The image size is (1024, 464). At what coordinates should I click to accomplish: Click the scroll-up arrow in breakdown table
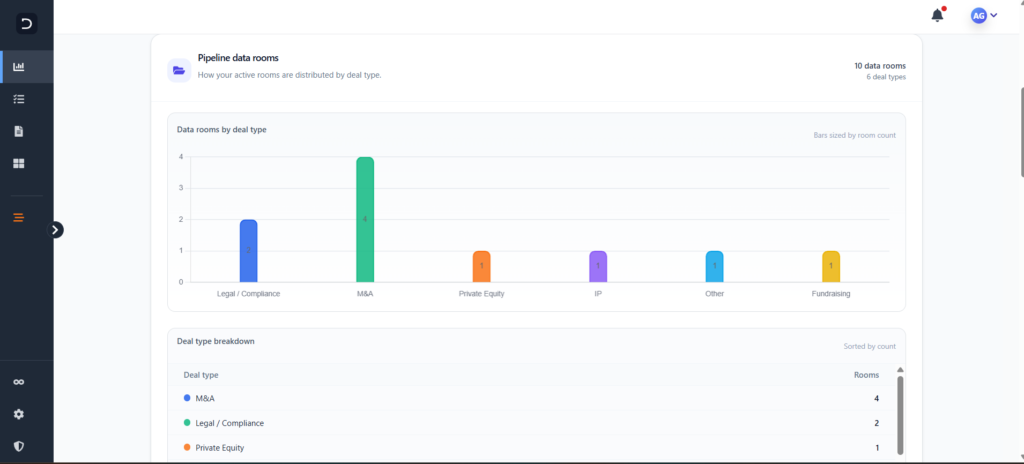[x=900, y=370]
